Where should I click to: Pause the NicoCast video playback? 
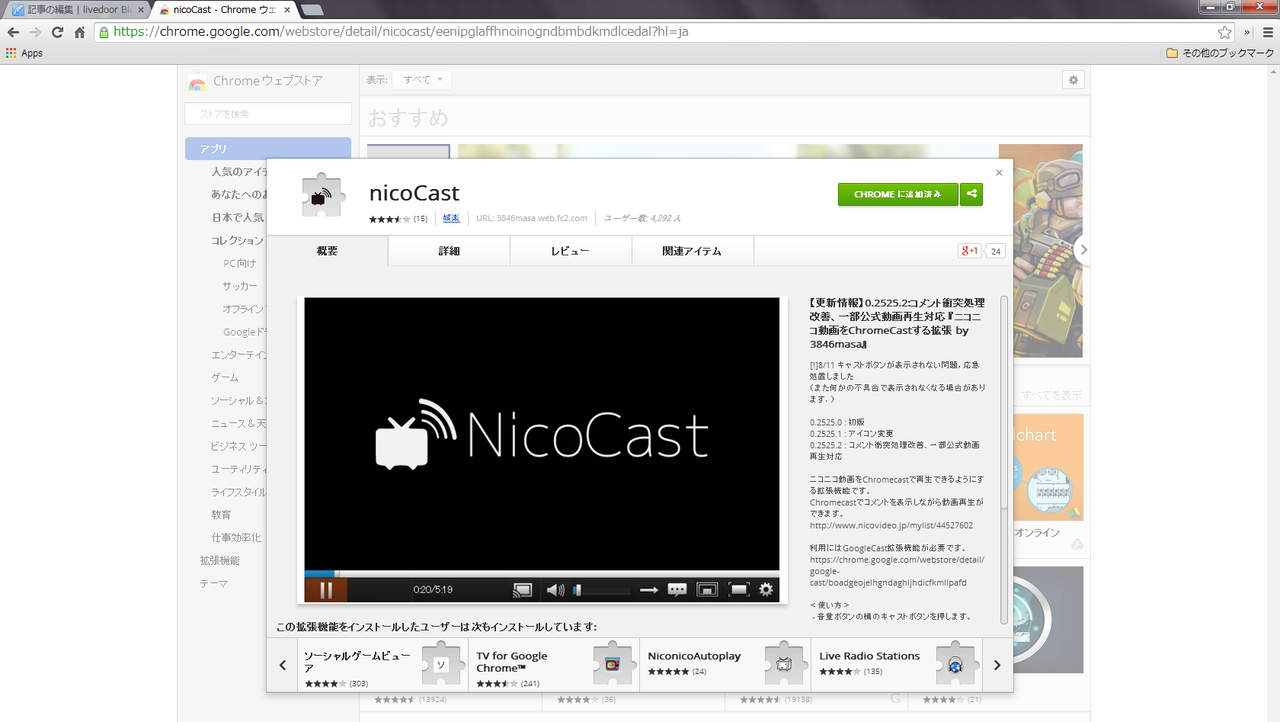tap(326, 589)
